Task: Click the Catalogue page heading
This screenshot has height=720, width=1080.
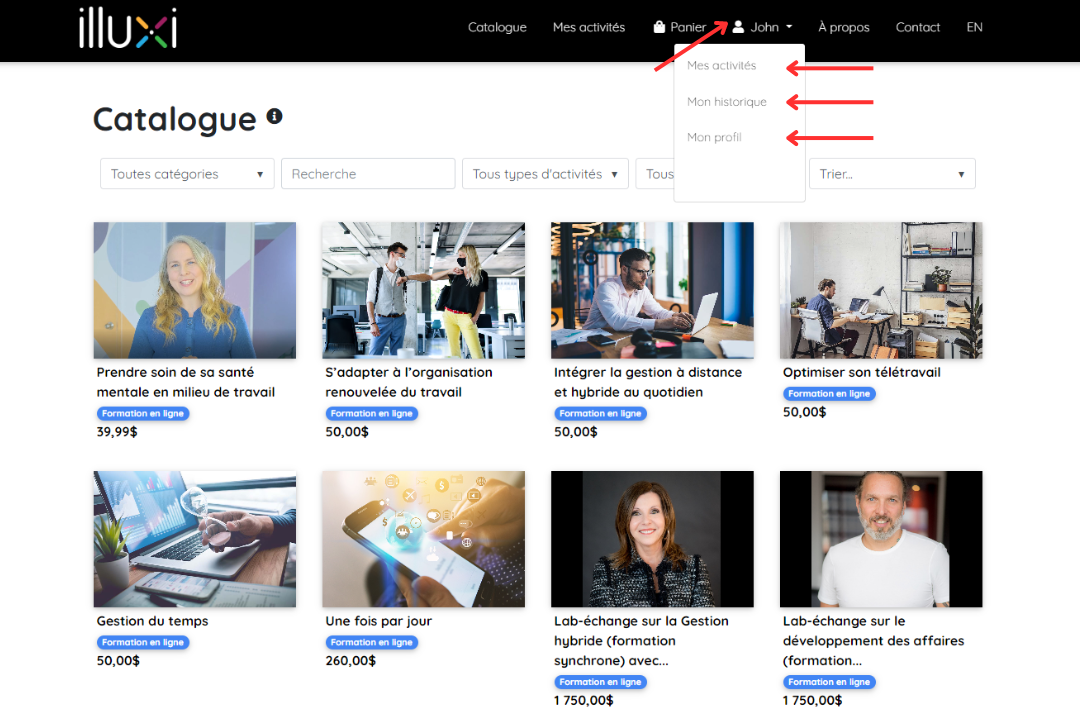Action: point(175,119)
